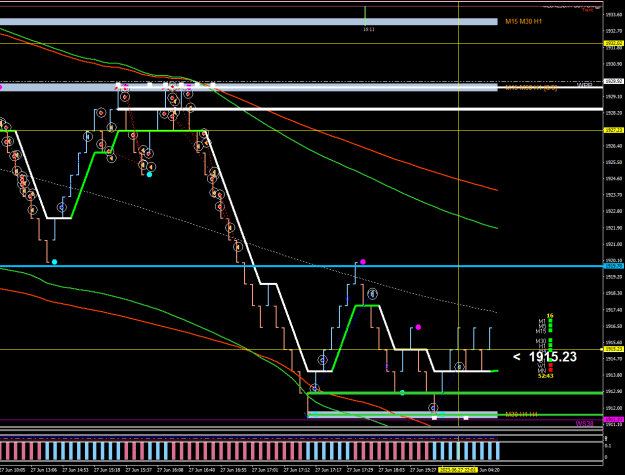Click the large 1915.23 price label
Image resolution: width=625 pixels, height=475 pixels.
(552, 357)
